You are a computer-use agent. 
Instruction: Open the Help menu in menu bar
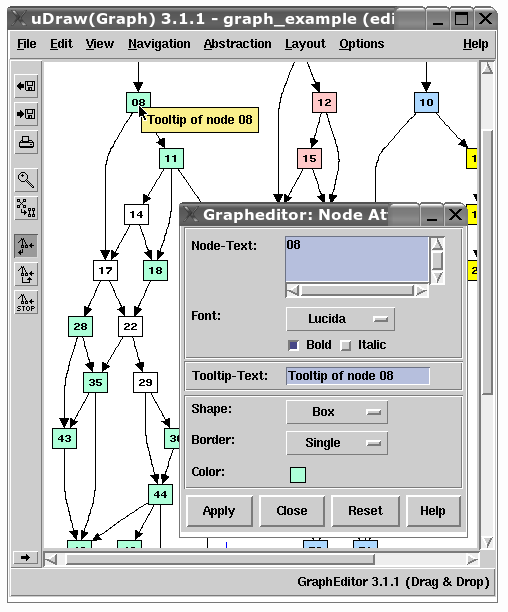click(x=476, y=44)
